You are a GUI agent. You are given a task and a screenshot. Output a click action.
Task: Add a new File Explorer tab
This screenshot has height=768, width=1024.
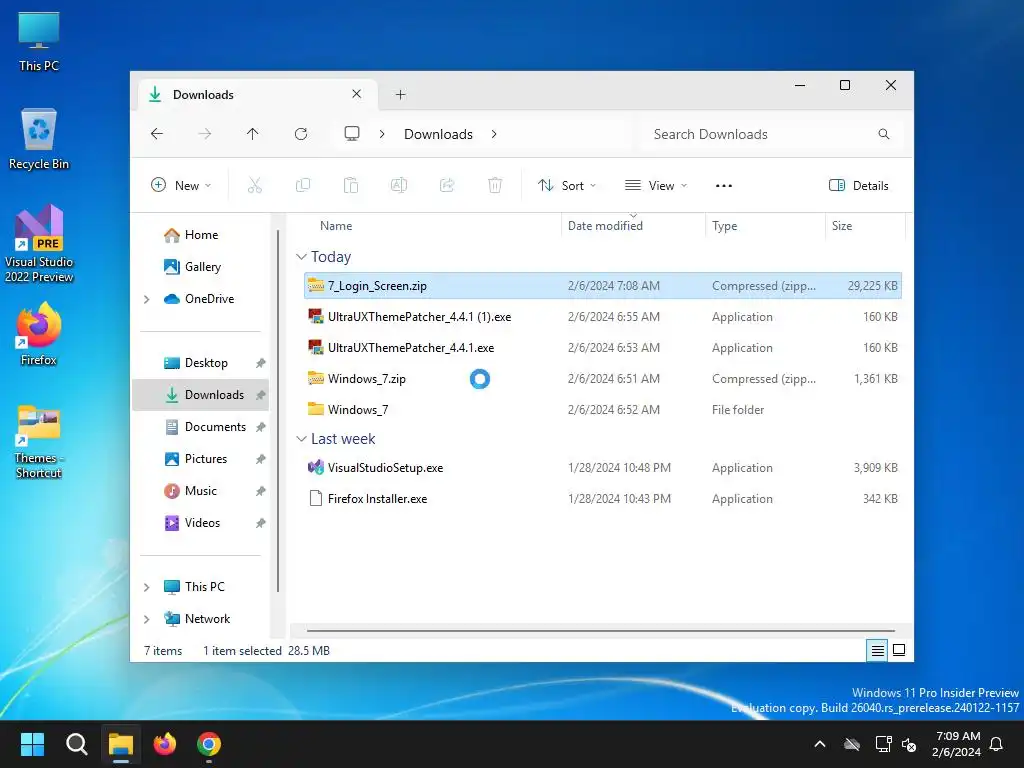(400, 95)
